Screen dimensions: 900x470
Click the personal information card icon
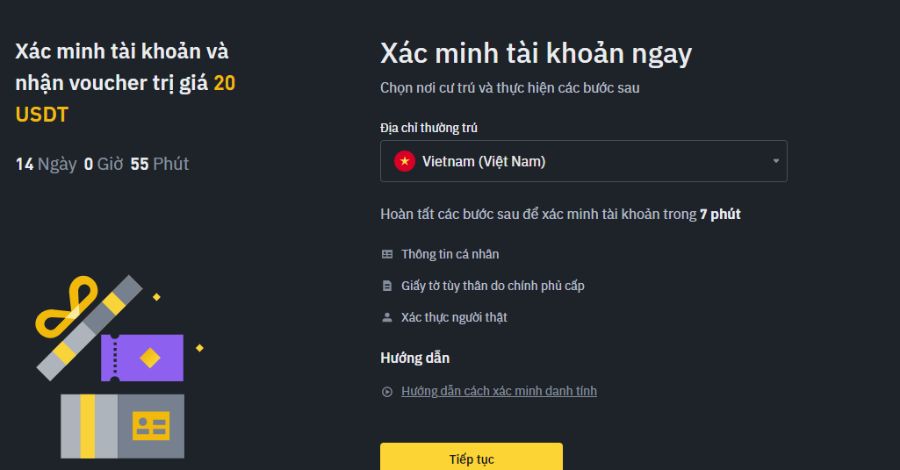click(387, 254)
